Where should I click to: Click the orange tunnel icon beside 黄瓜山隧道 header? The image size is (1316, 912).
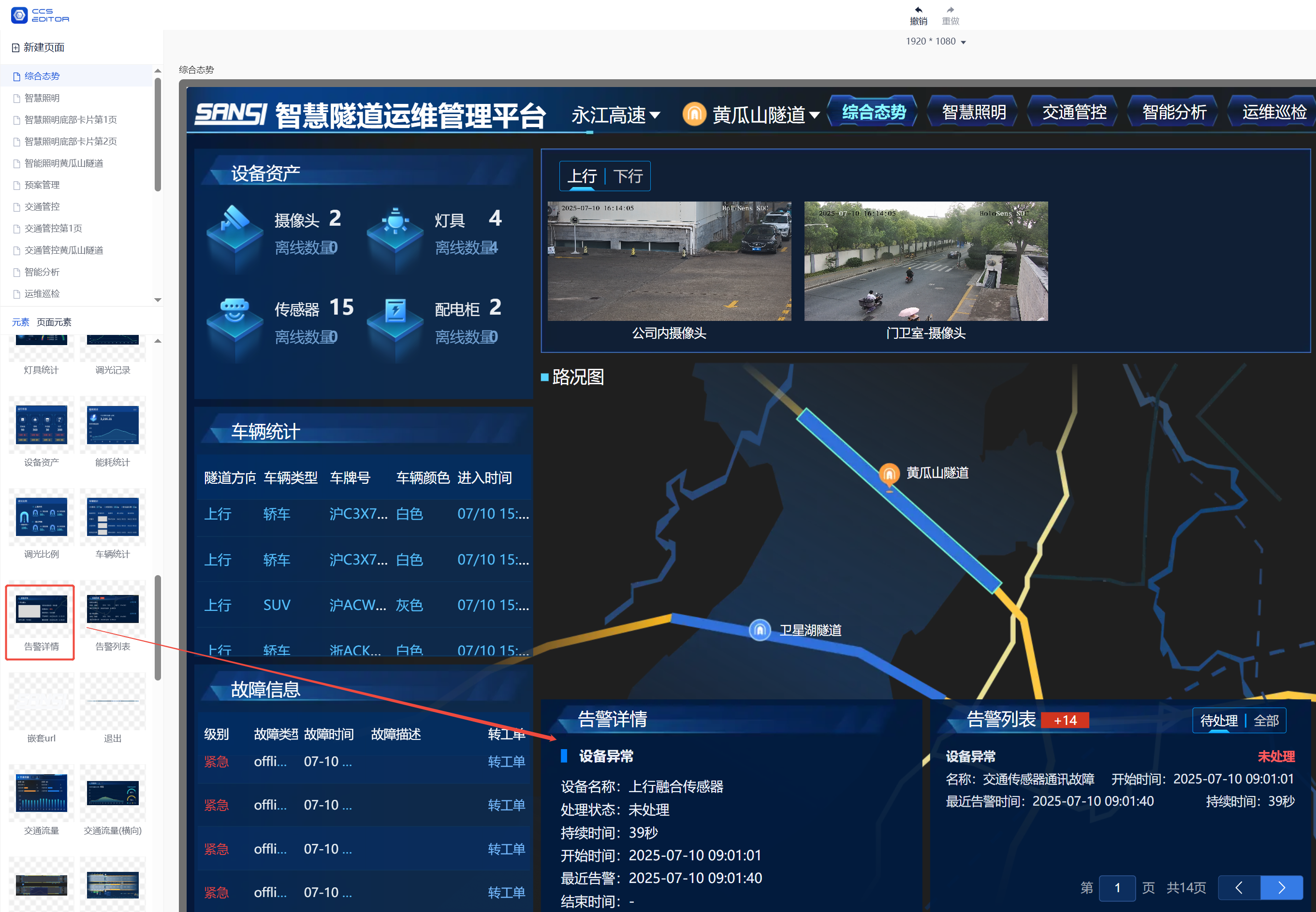tap(694, 114)
